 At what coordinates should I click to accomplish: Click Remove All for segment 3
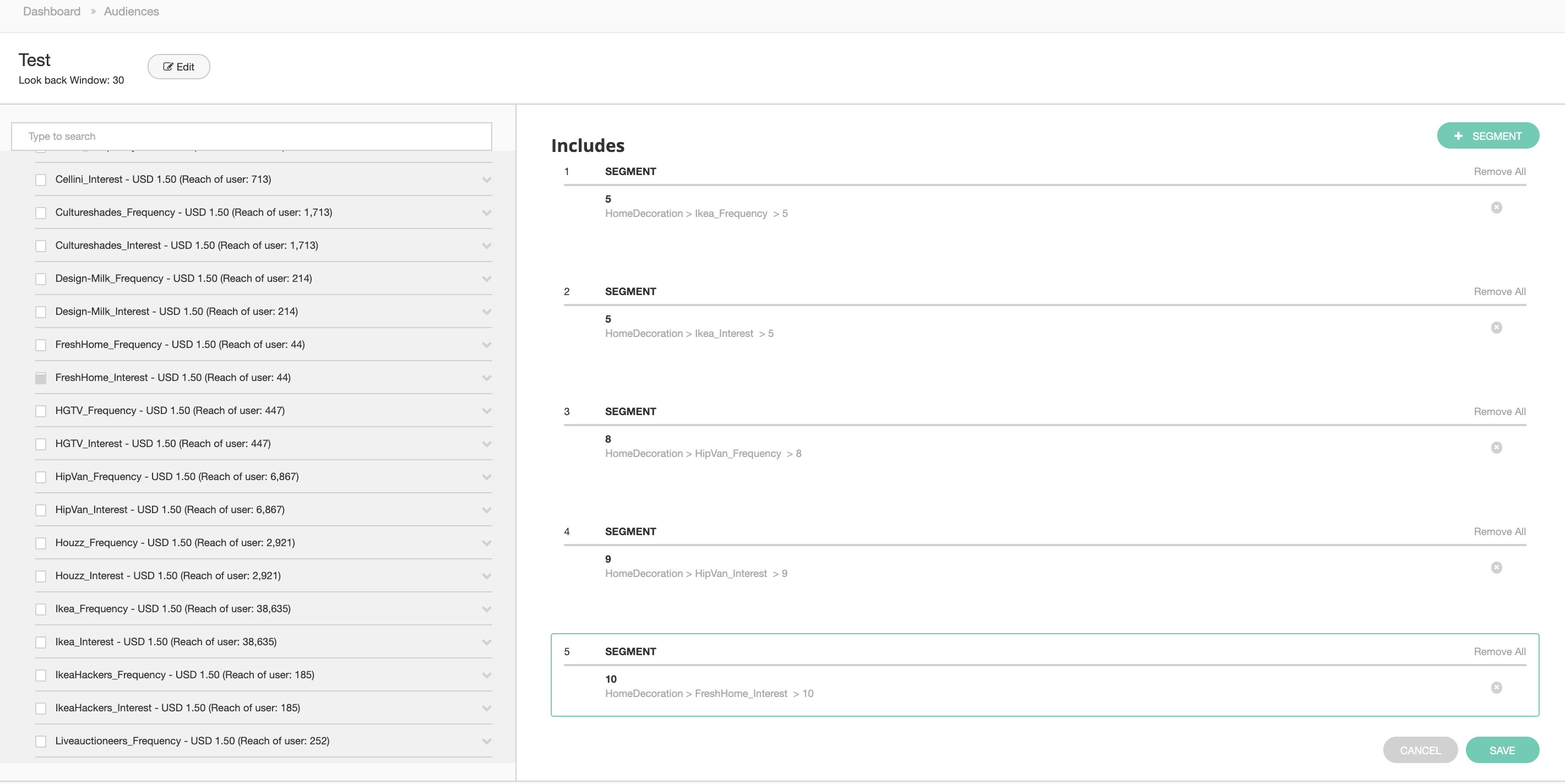pyautogui.click(x=1499, y=412)
